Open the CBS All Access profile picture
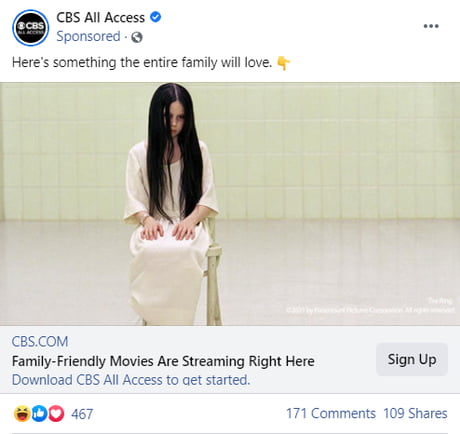Image resolution: width=460 pixels, height=434 pixels. click(31, 28)
